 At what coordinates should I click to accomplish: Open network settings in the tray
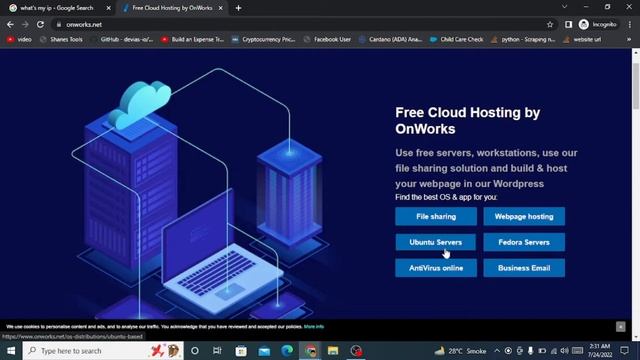[x=553, y=351]
